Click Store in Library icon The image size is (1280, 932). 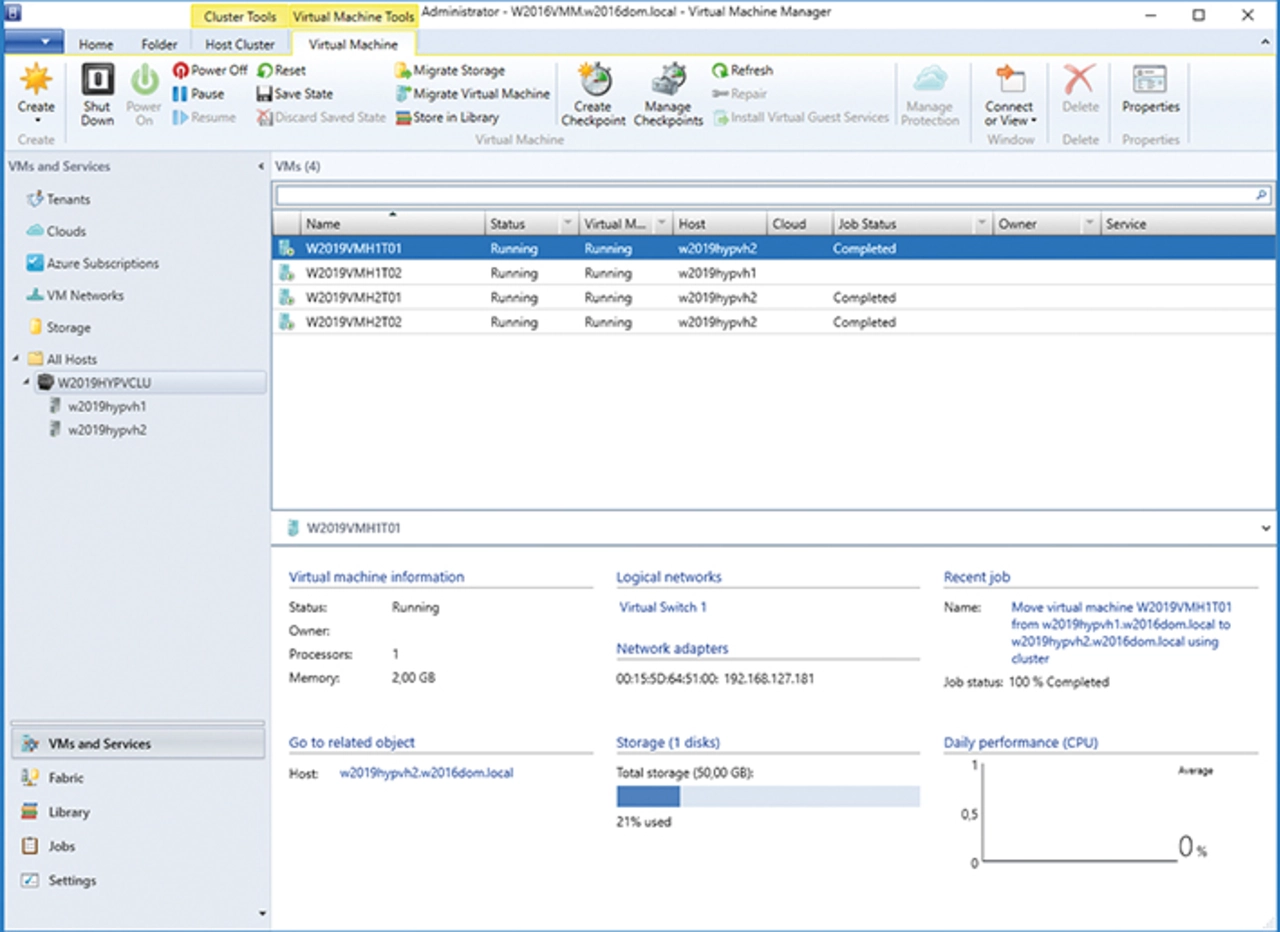[404, 118]
